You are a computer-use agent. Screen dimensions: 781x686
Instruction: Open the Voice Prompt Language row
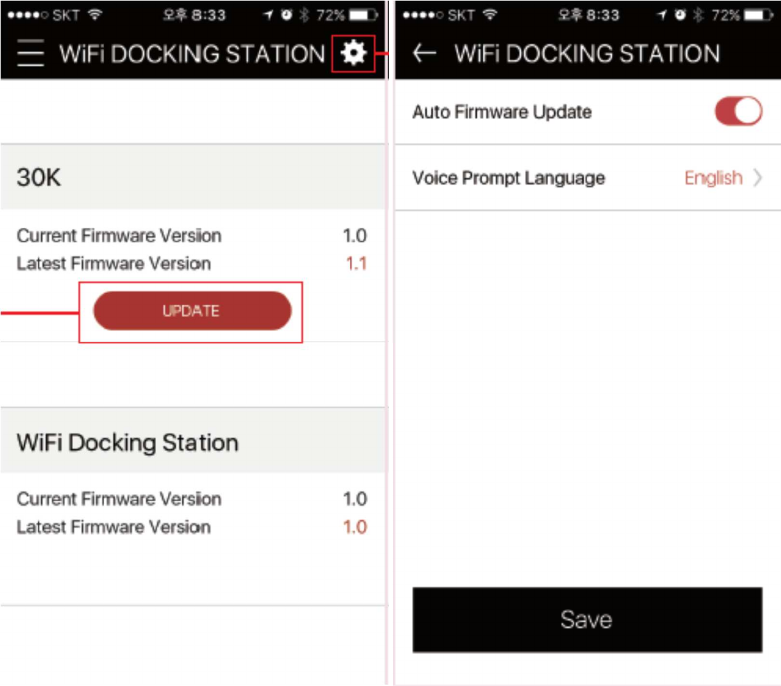[x=588, y=178]
